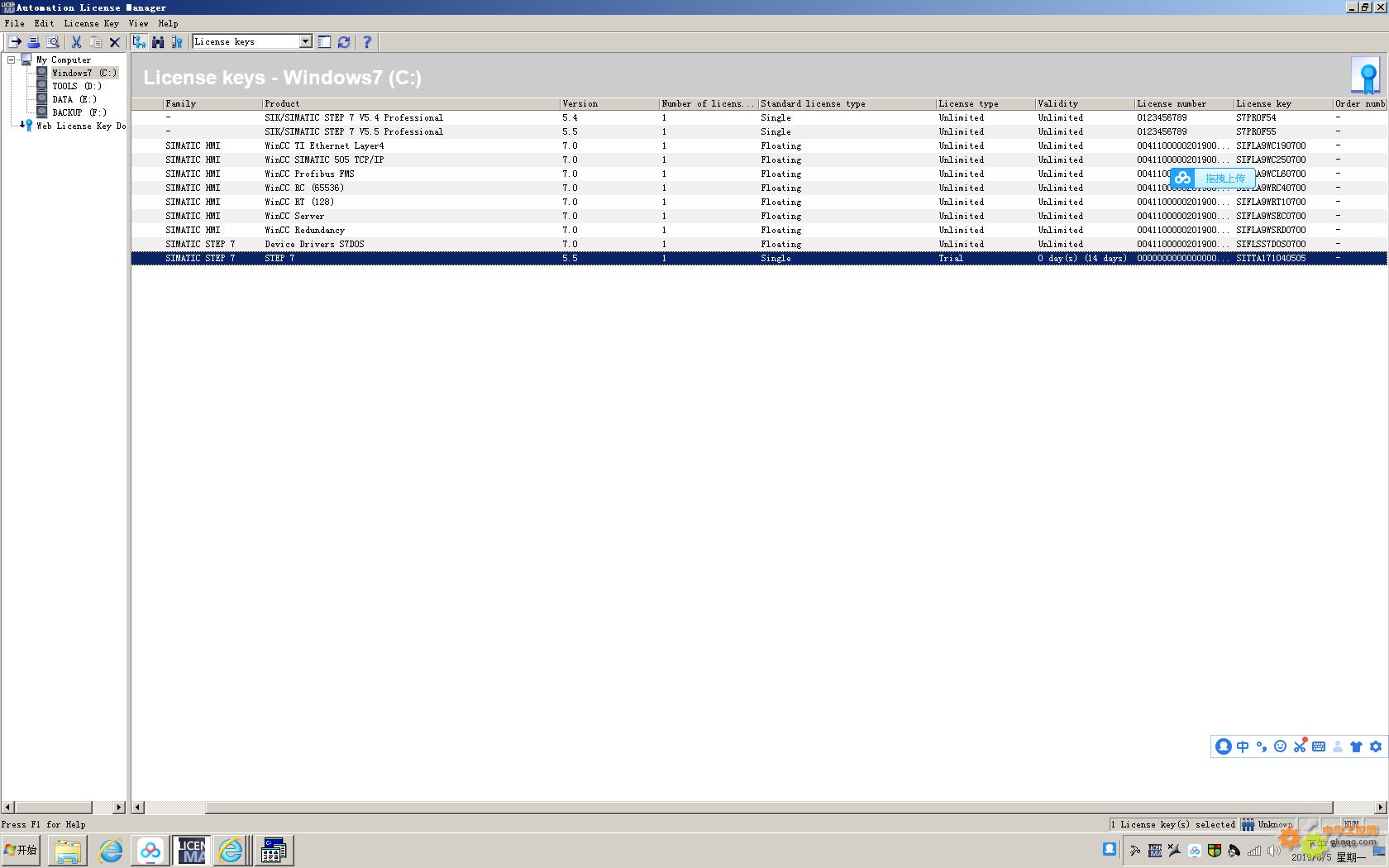This screenshot has height=868, width=1389.
Task: Click the paste toolbar icon
Action: click(96, 41)
